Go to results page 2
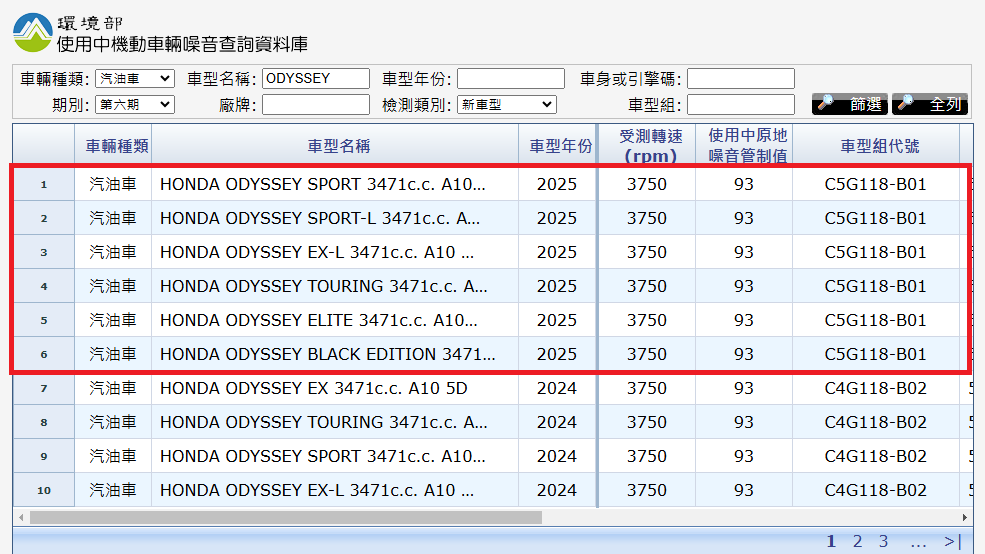Viewport: 985px width, 554px height. click(x=857, y=541)
